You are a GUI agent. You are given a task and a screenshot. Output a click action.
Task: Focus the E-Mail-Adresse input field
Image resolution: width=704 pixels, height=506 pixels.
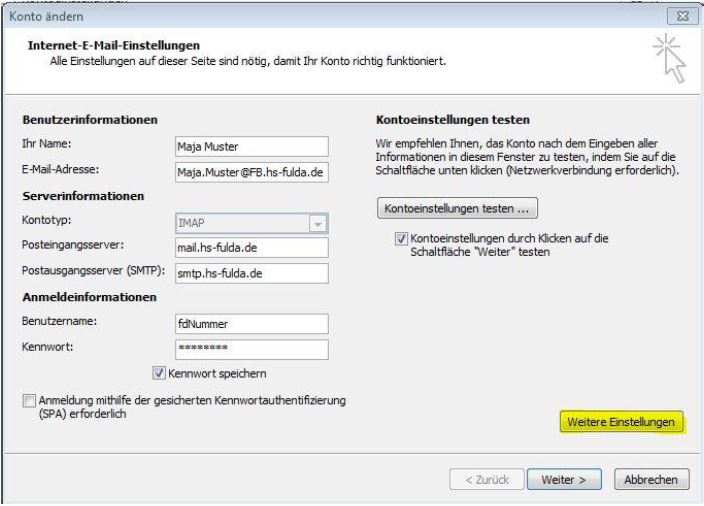click(246, 171)
